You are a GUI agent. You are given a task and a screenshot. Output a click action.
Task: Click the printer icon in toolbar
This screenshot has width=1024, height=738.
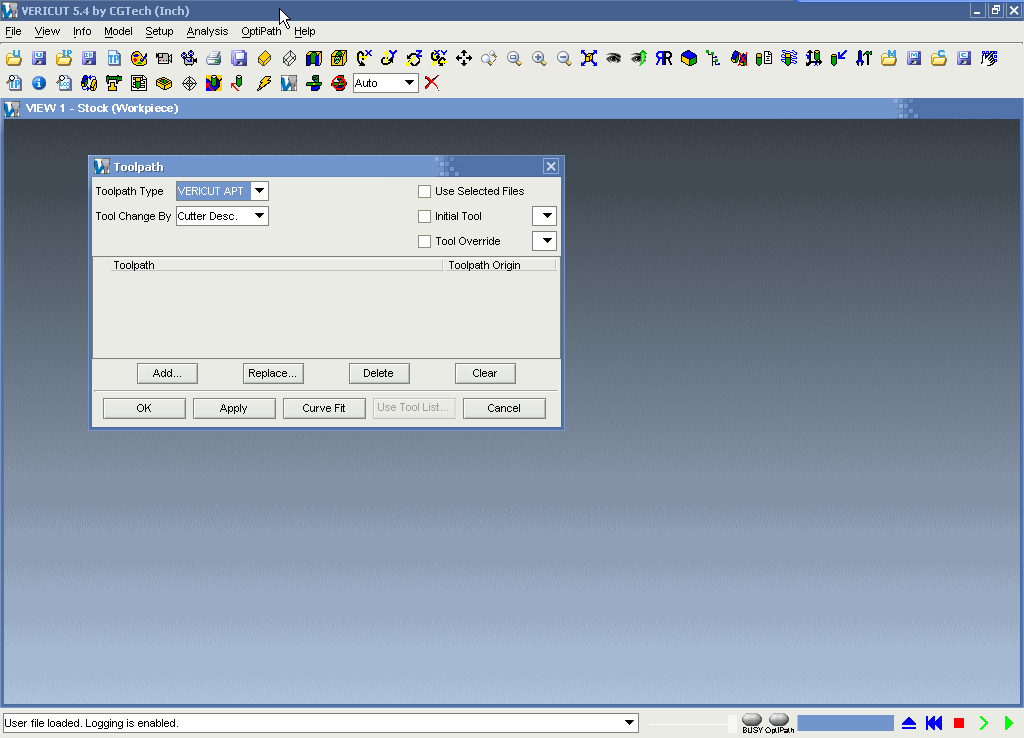point(214,58)
